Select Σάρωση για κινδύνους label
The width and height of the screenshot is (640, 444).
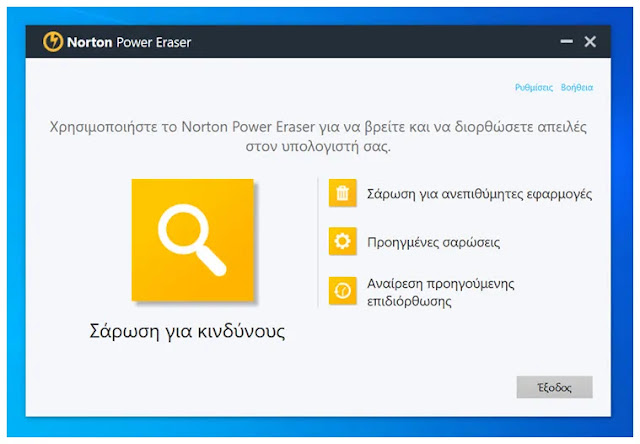coord(187,331)
